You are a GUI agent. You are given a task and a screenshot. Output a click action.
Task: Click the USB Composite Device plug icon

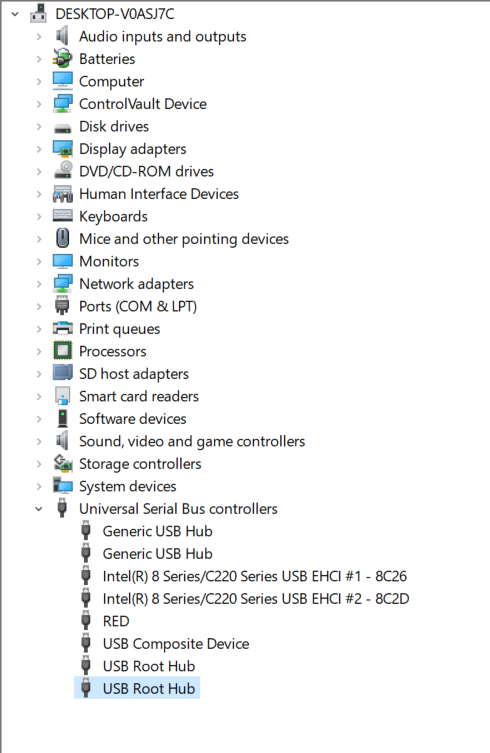86,643
